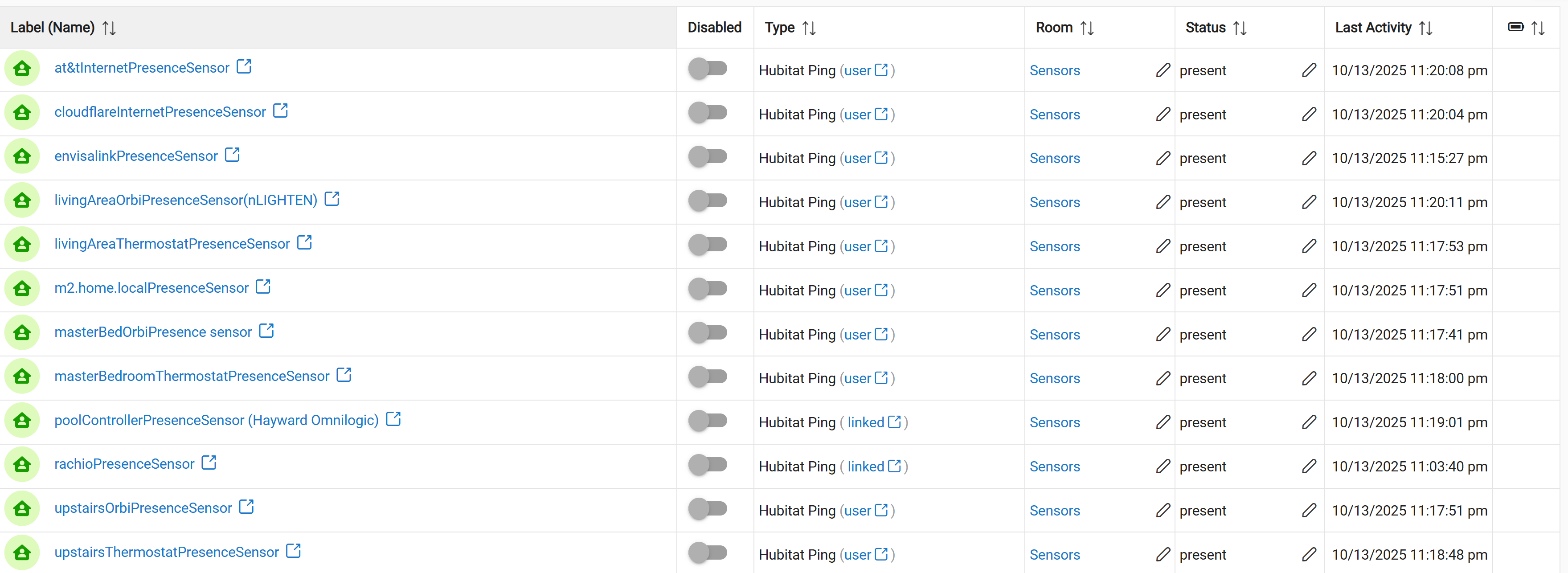Open user driver icon for m2.home.localPresenceSensor
This screenshot has width=1568, height=573.
pos(881,290)
